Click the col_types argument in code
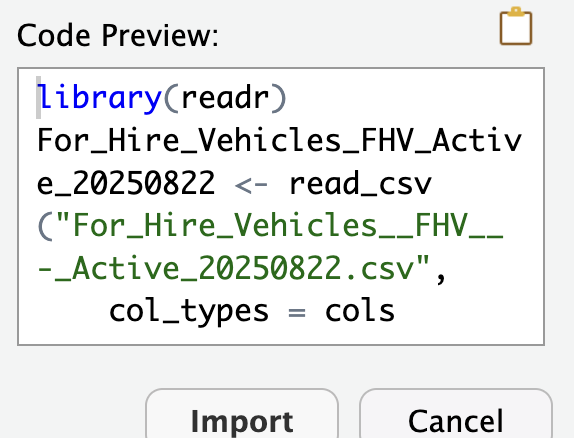Image resolution: width=574 pixels, height=438 pixels. click(x=189, y=312)
